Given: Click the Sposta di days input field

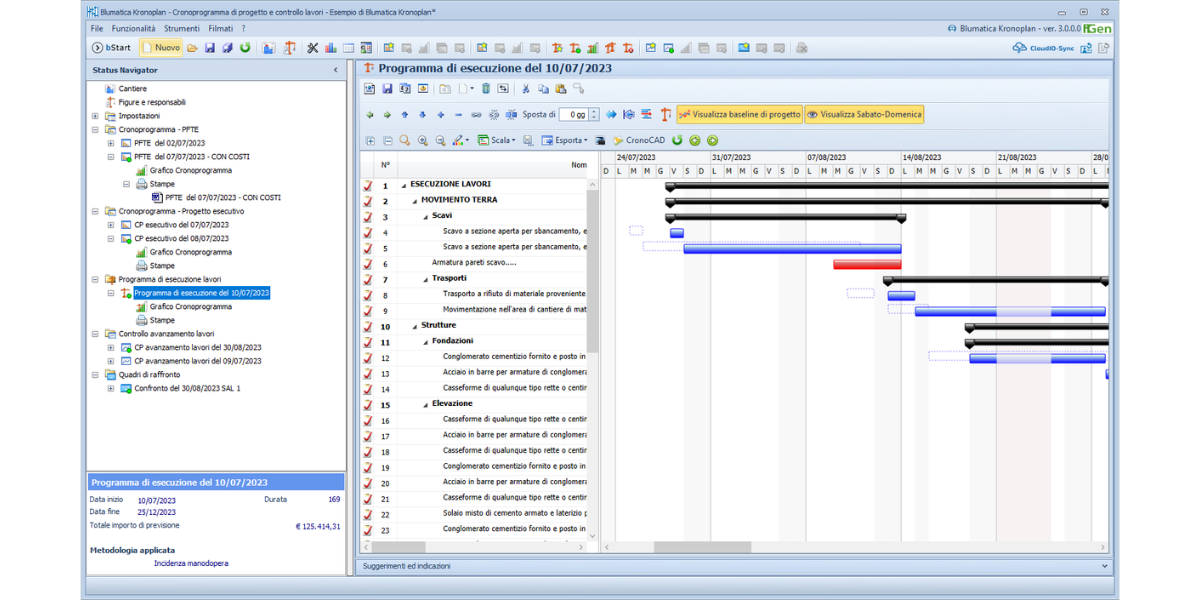Looking at the screenshot, I should (x=573, y=115).
